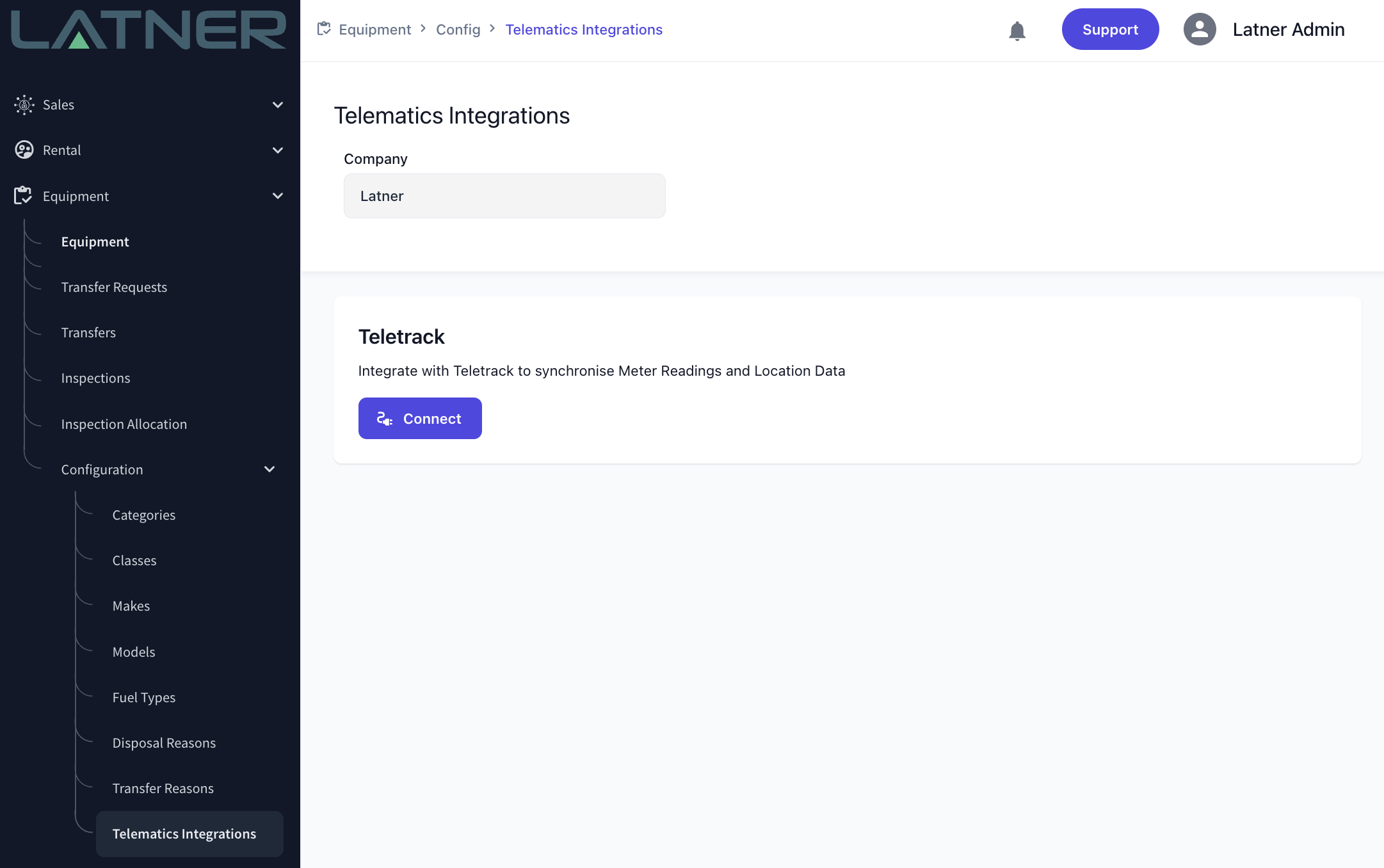This screenshot has height=868, width=1384.
Task: Open the Company dropdown showing Latner
Action: (504, 196)
